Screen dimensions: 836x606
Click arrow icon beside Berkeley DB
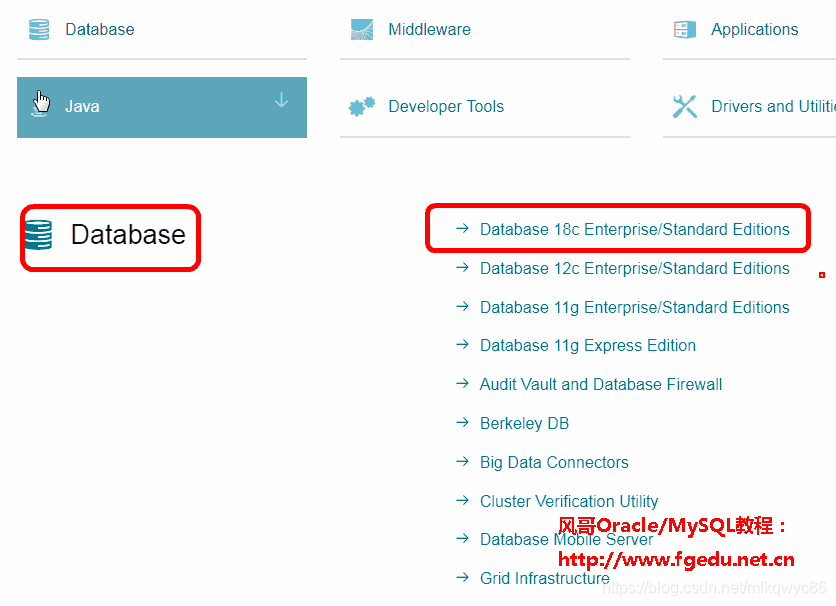click(462, 422)
